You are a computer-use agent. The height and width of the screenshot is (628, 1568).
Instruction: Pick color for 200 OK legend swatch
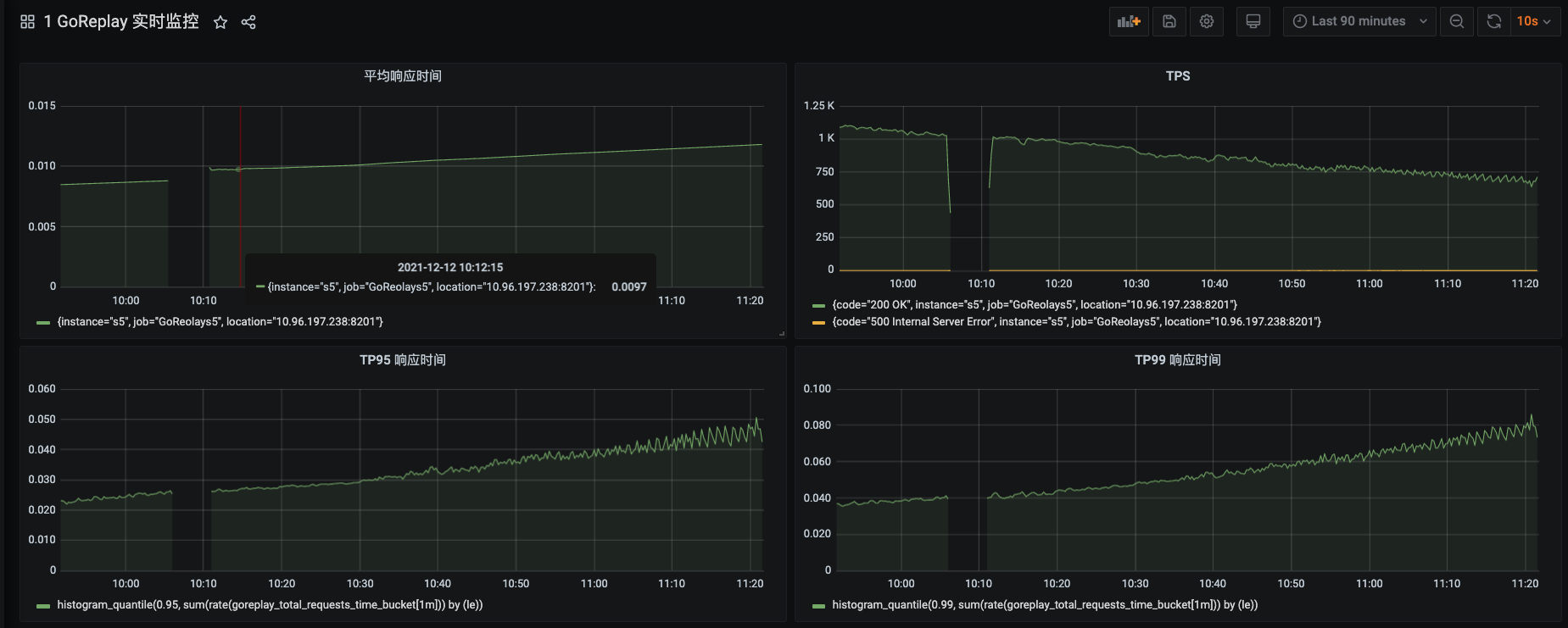pos(818,306)
